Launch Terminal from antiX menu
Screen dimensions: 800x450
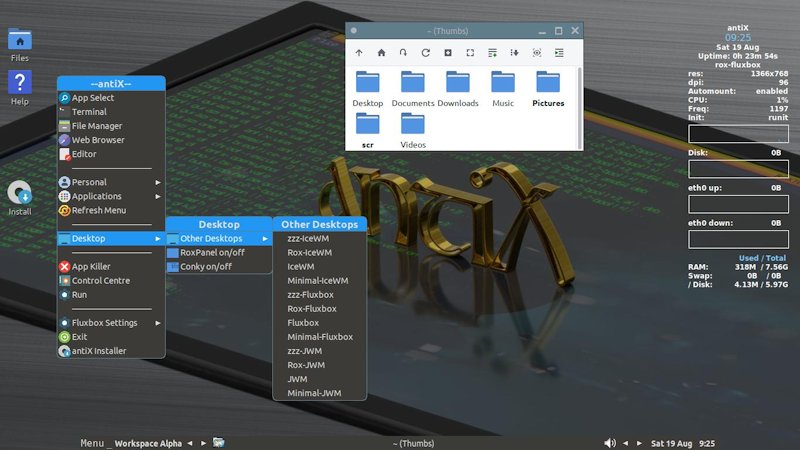point(111,112)
